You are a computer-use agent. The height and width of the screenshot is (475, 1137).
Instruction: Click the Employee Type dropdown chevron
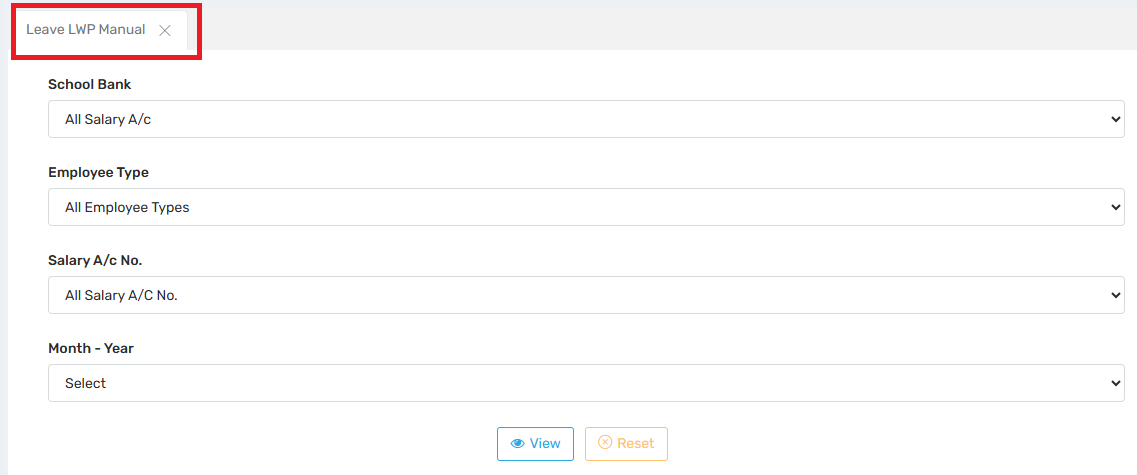point(1116,208)
